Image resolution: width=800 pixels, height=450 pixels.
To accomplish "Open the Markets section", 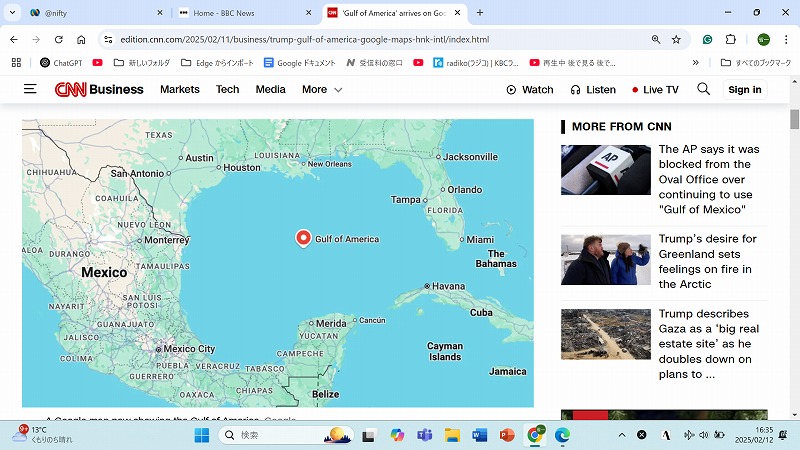I will (x=180, y=89).
